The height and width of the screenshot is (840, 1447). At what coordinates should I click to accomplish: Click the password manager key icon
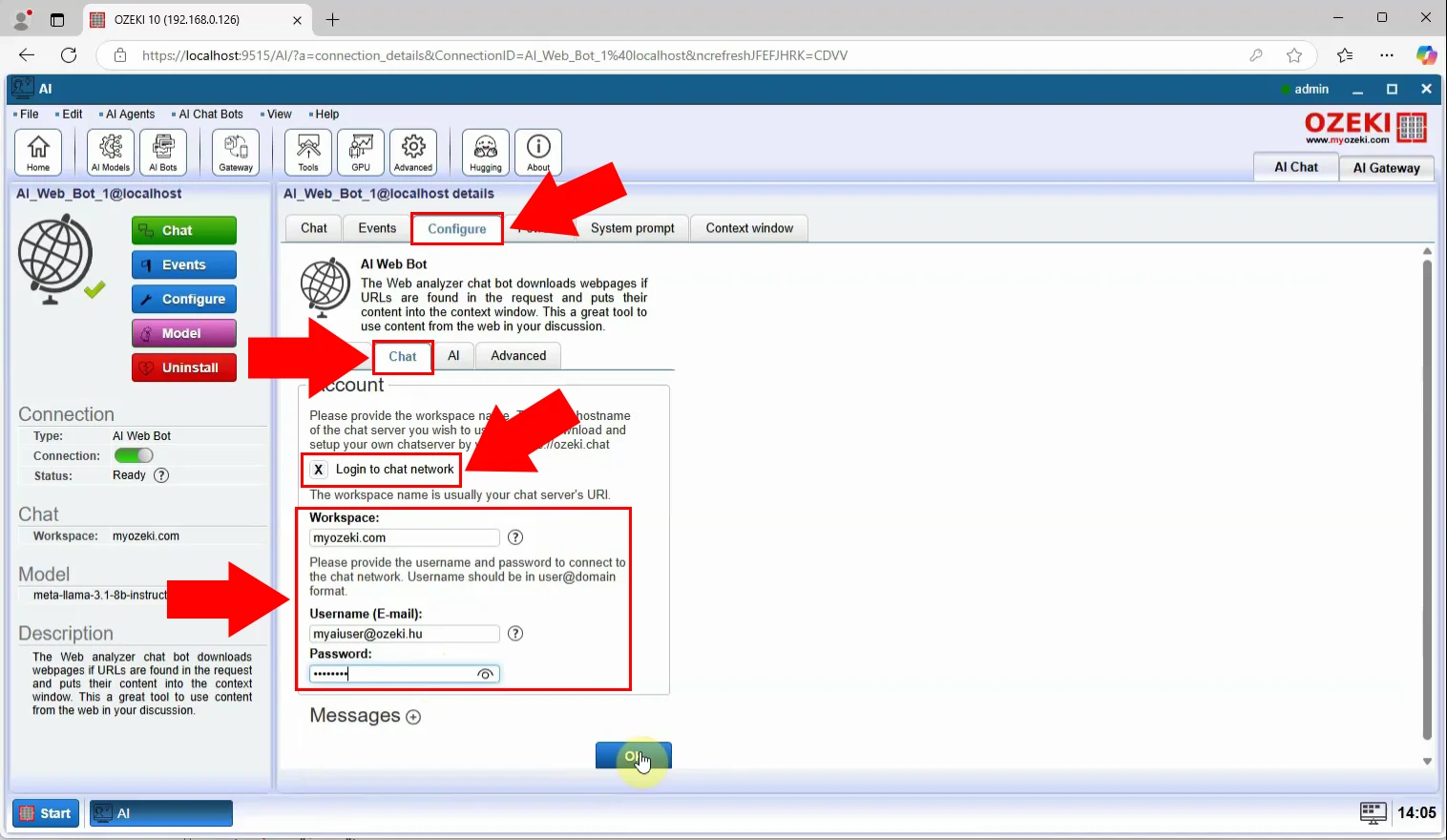(x=1256, y=55)
